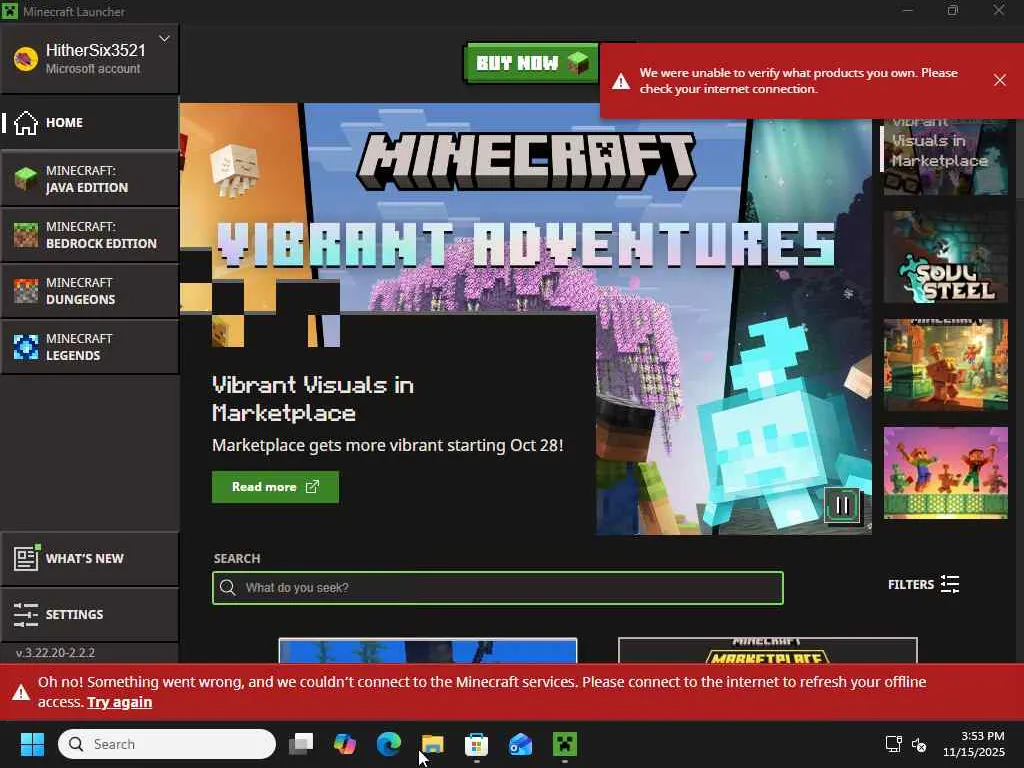Open Task View from taskbar
The height and width of the screenshot is (768, 1024).
(301, 744)
